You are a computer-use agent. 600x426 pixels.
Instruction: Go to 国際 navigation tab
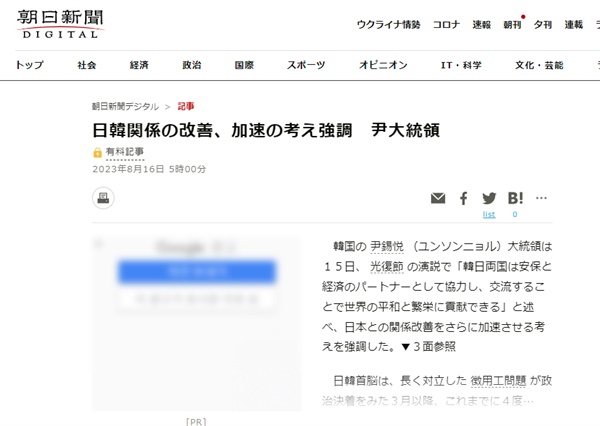(244, 65)
